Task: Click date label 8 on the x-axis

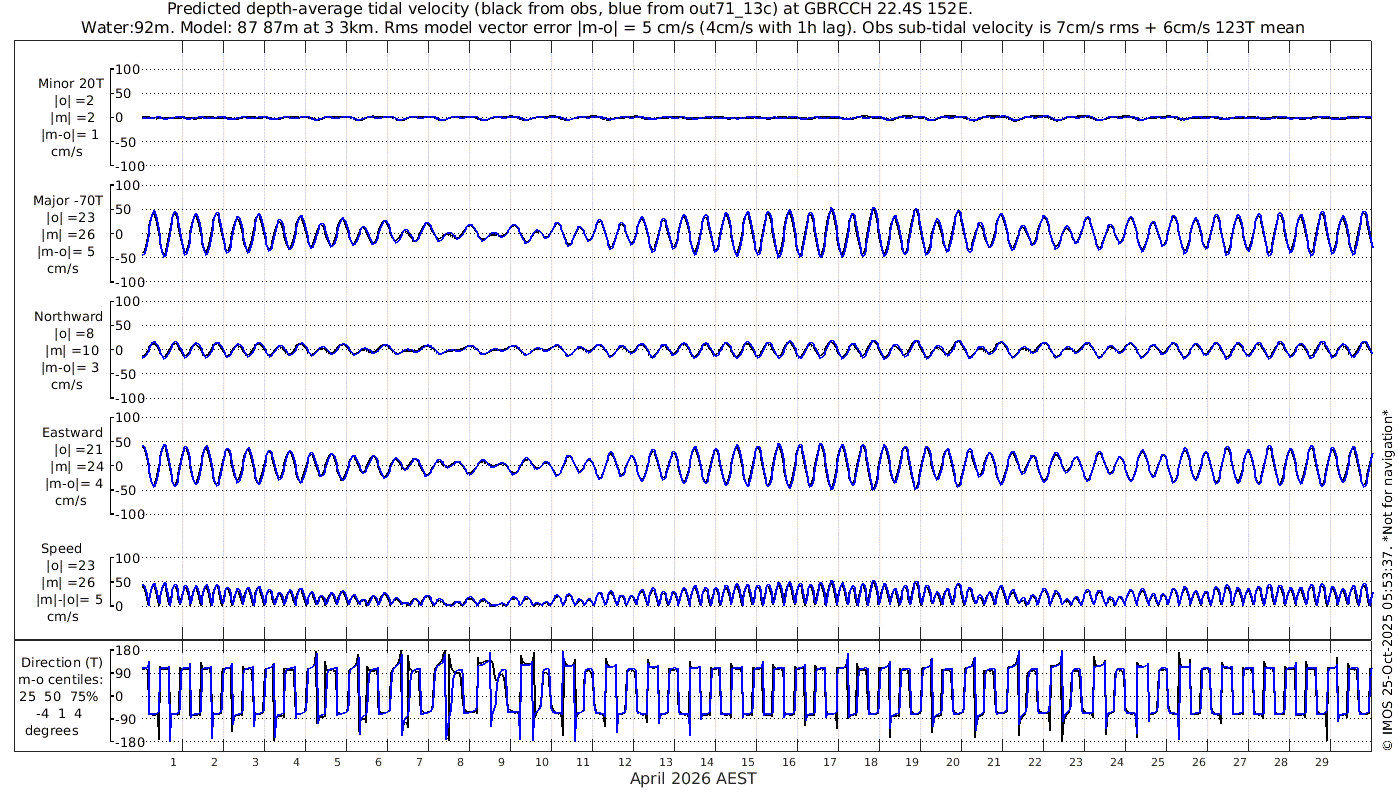Action: [460, 762]
